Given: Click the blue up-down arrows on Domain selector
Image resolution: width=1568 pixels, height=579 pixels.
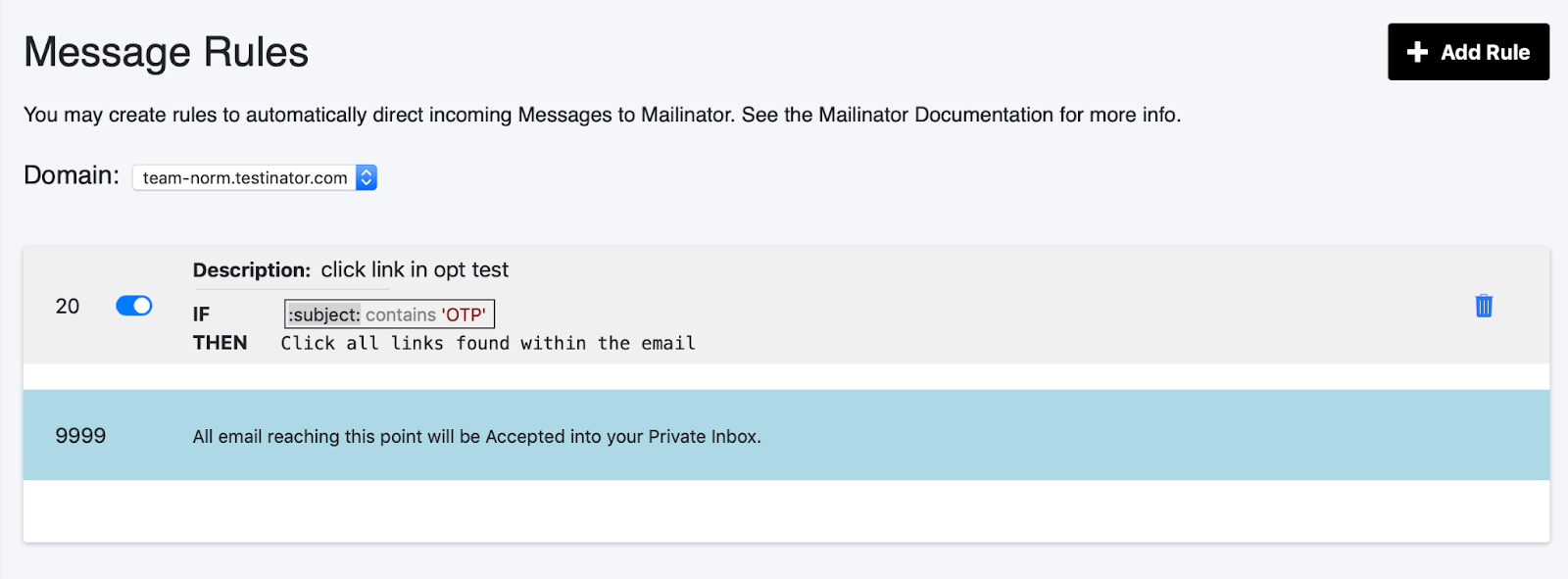Looking at the screenshot, I should pyautogui.click(x=367, y=177).
